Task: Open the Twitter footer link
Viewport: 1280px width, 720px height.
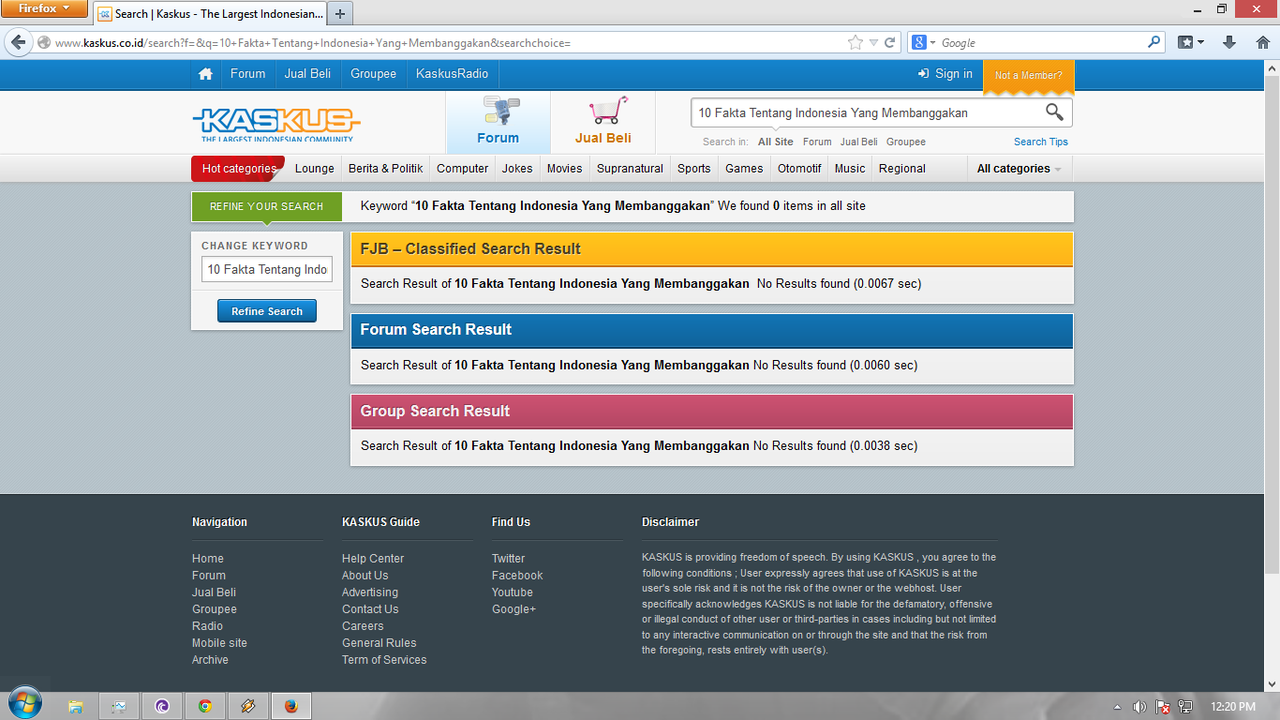Action: click(x=508, y=559)
